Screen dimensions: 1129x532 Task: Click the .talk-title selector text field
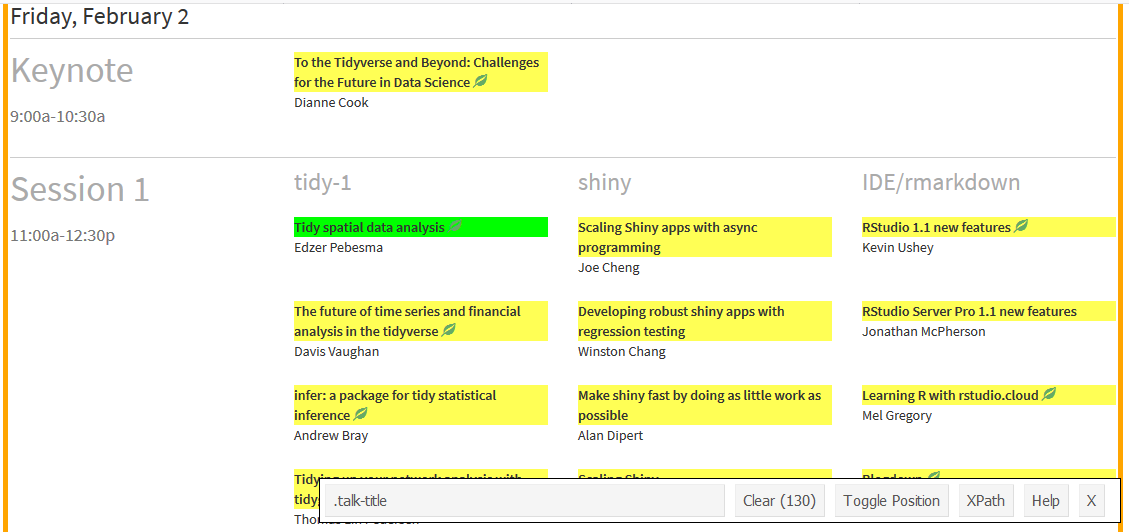click(x=523, y=501)
